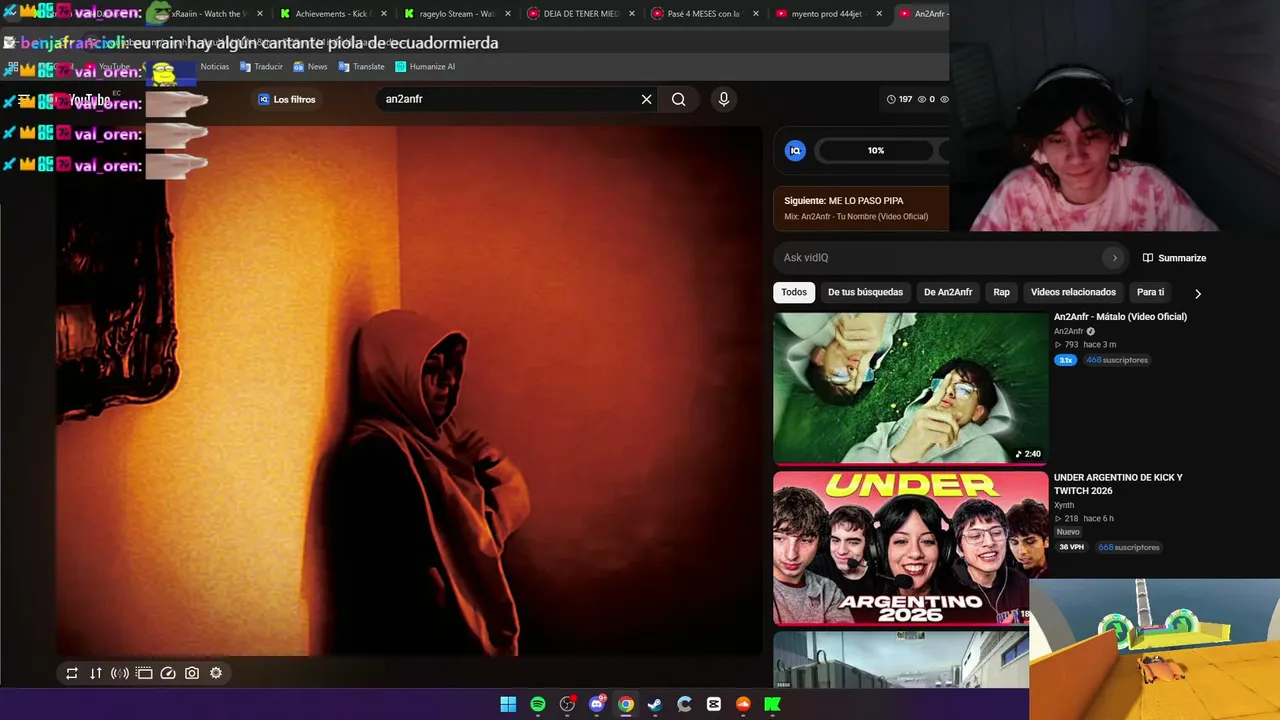Click the 36 VPH badge
The height and width of the screenshot is (720, 1280).
(1072, 547)
